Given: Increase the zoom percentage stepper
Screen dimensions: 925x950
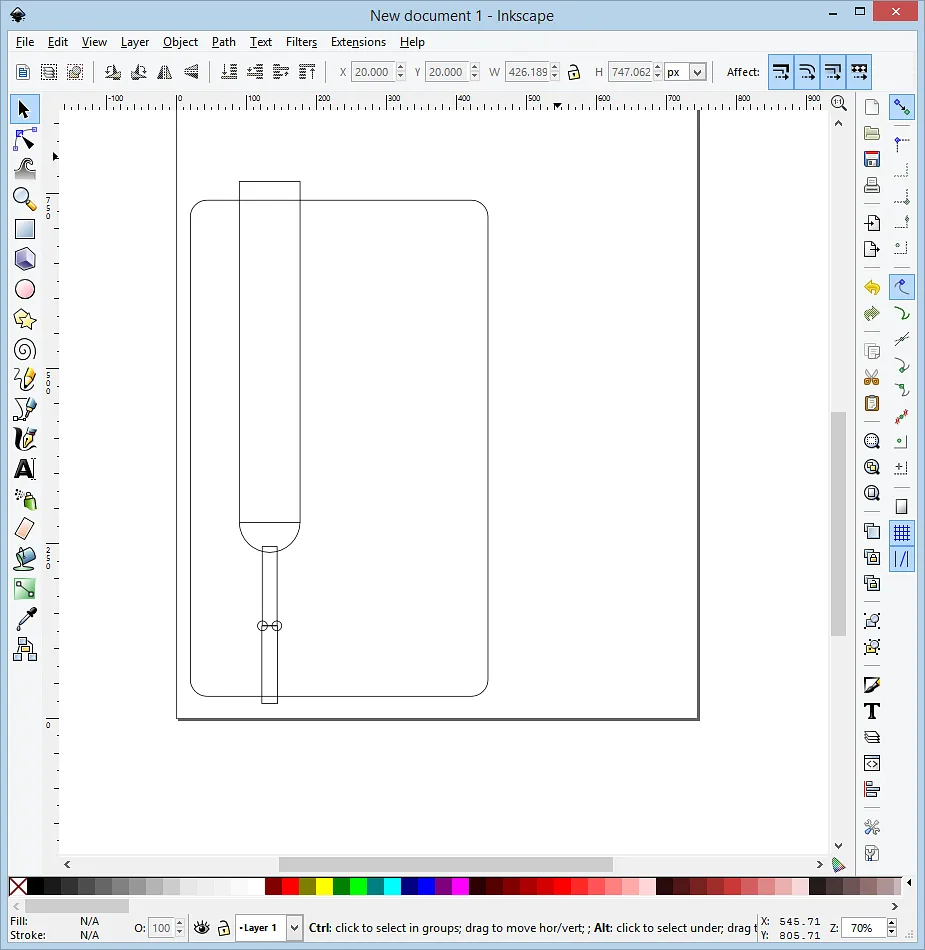Looking at the screenshot, I should click(892, 923).
